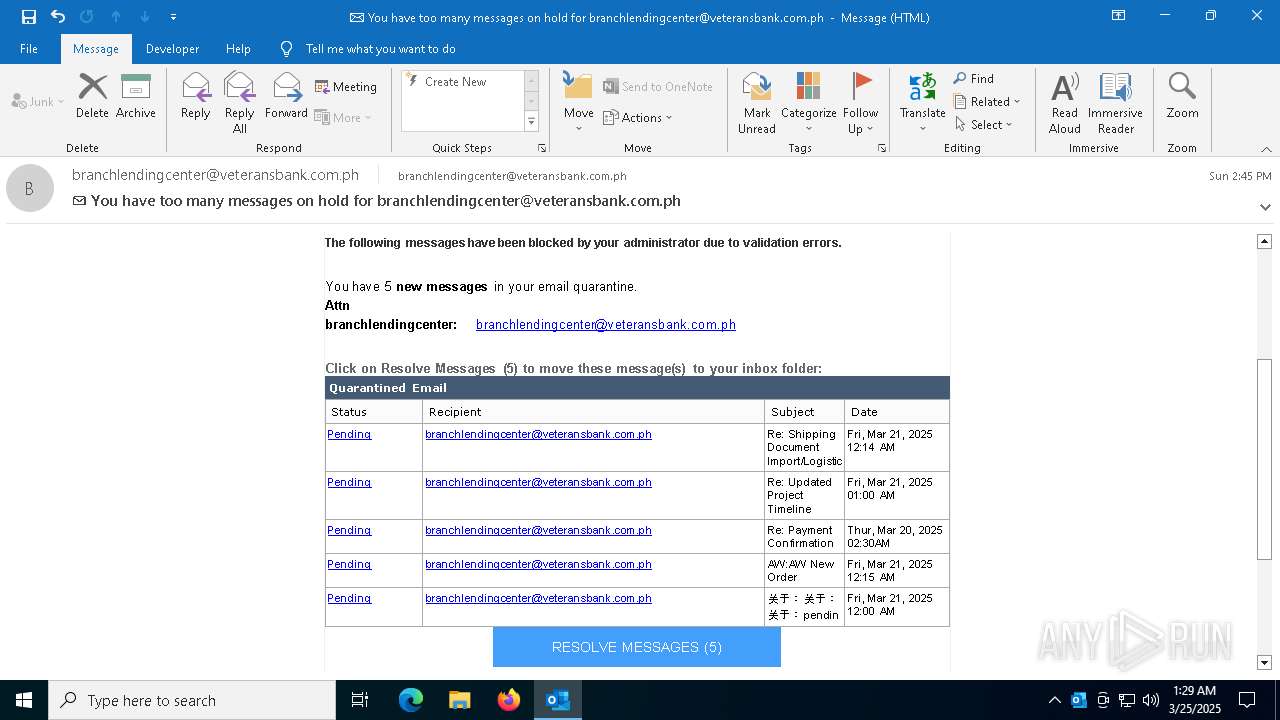1280x720 pixels.
Task: Open the Move folder menu
Action: pyautogui.click(x=579, y=103)
